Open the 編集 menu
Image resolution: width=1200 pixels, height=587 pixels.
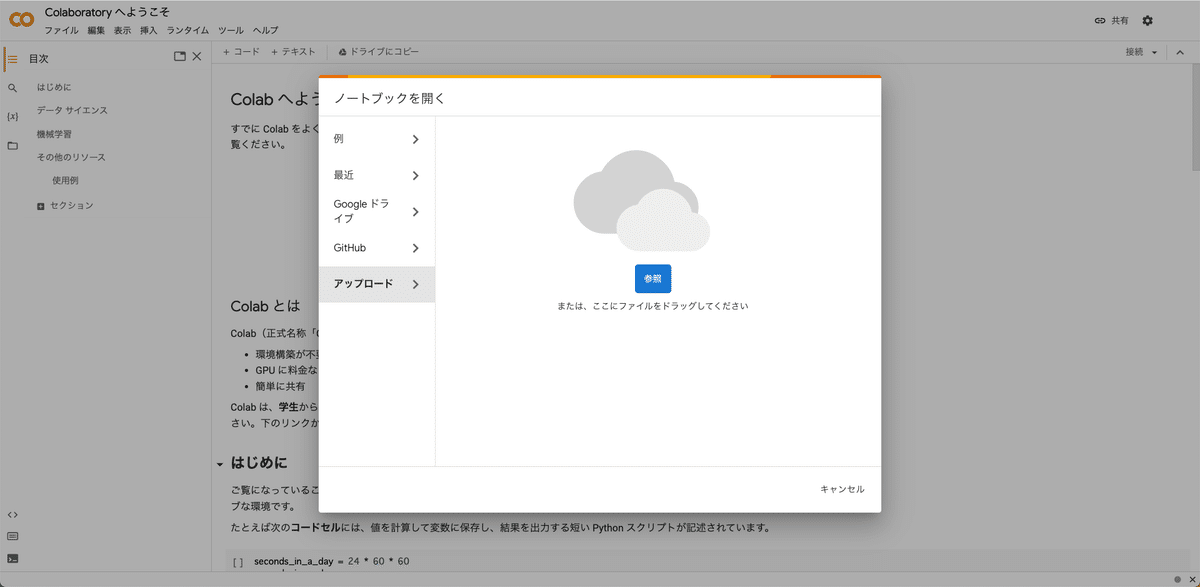[x=96, y=31]
